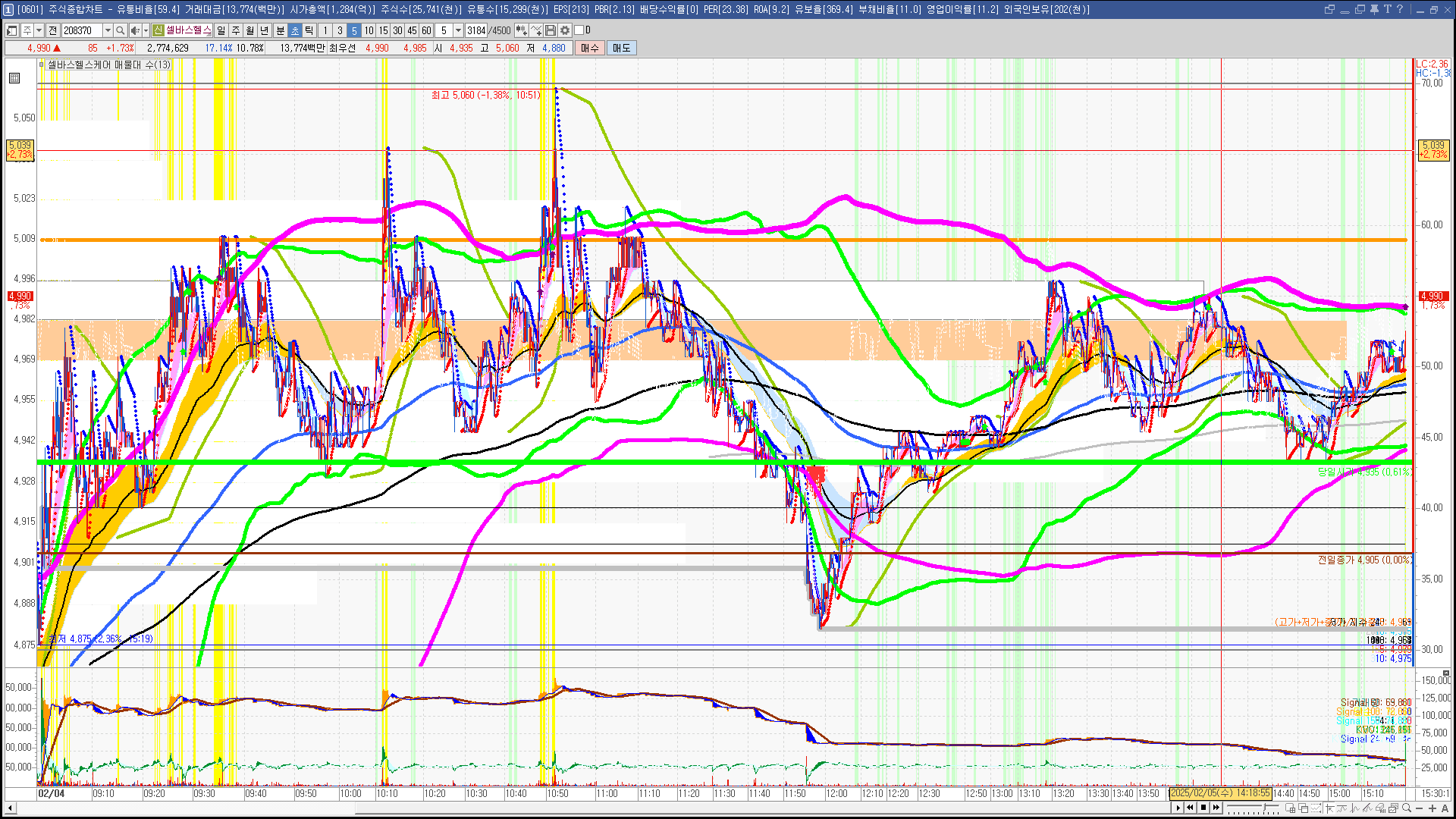Zoom in the chart with the plus icon
The width and height of the screenshot is (1456, 819).
(x=1432, y=808)
